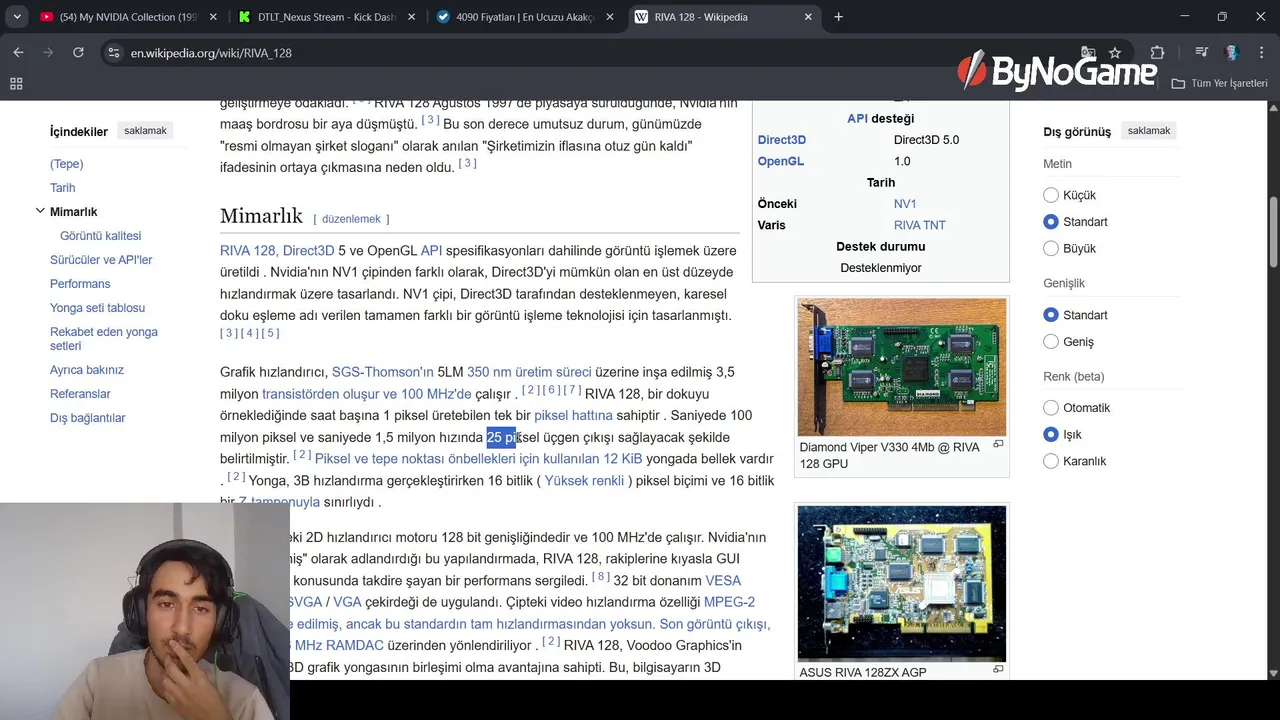Select Standart width option
Screen dimensions: 1280x720
[x=1051, y=315]
